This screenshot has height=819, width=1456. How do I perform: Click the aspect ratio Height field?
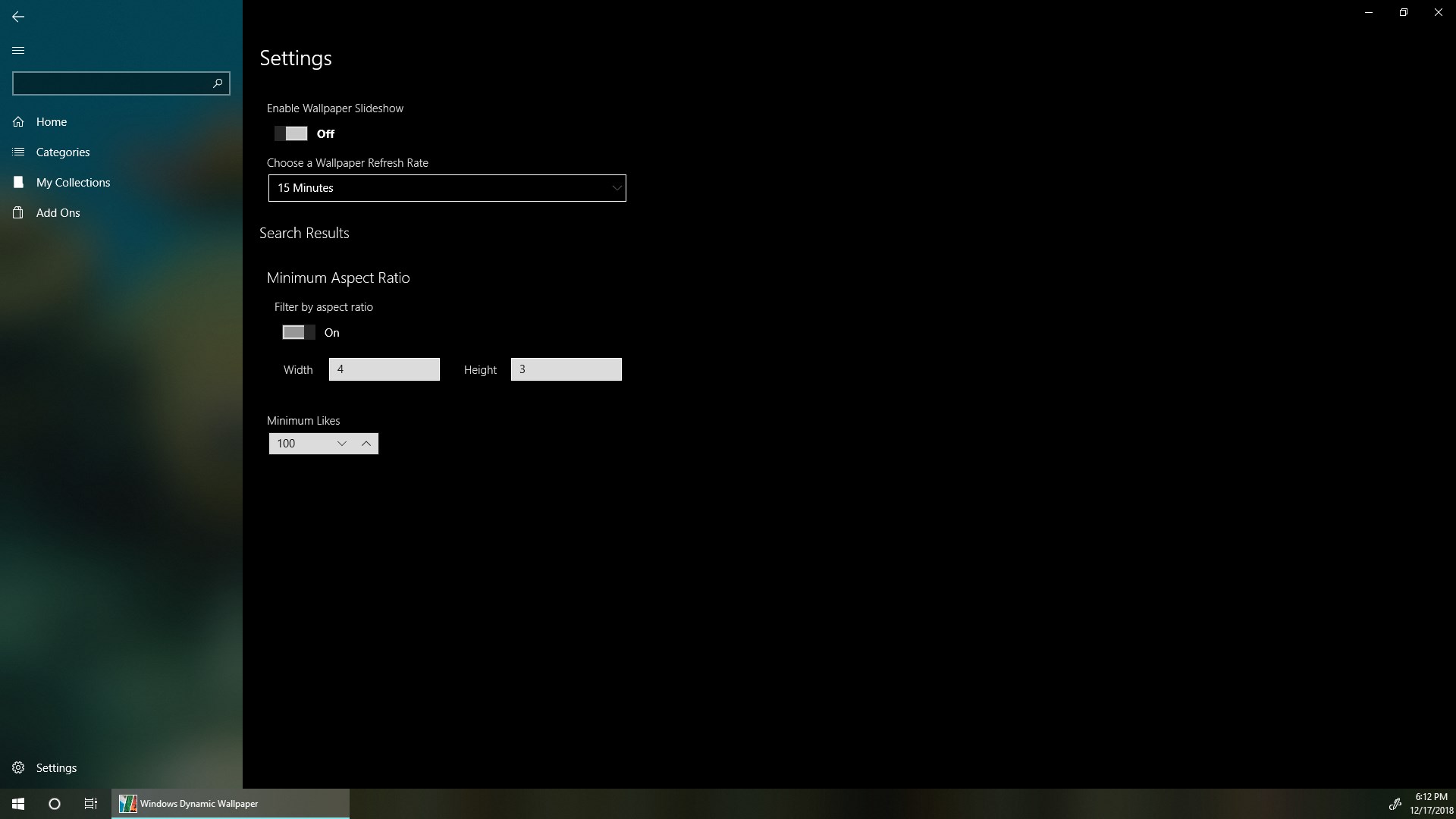566,369
